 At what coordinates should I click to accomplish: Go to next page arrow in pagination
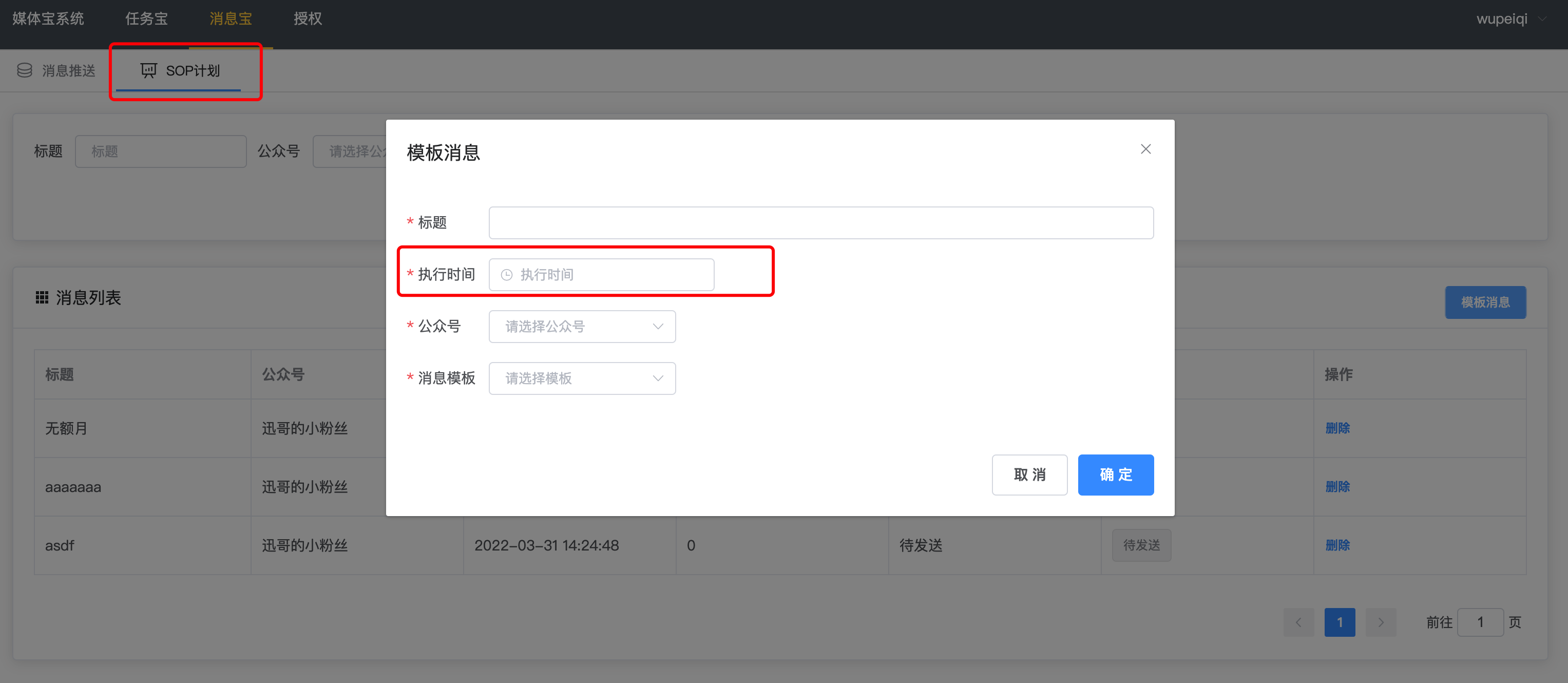click(x=1381, y=622)
